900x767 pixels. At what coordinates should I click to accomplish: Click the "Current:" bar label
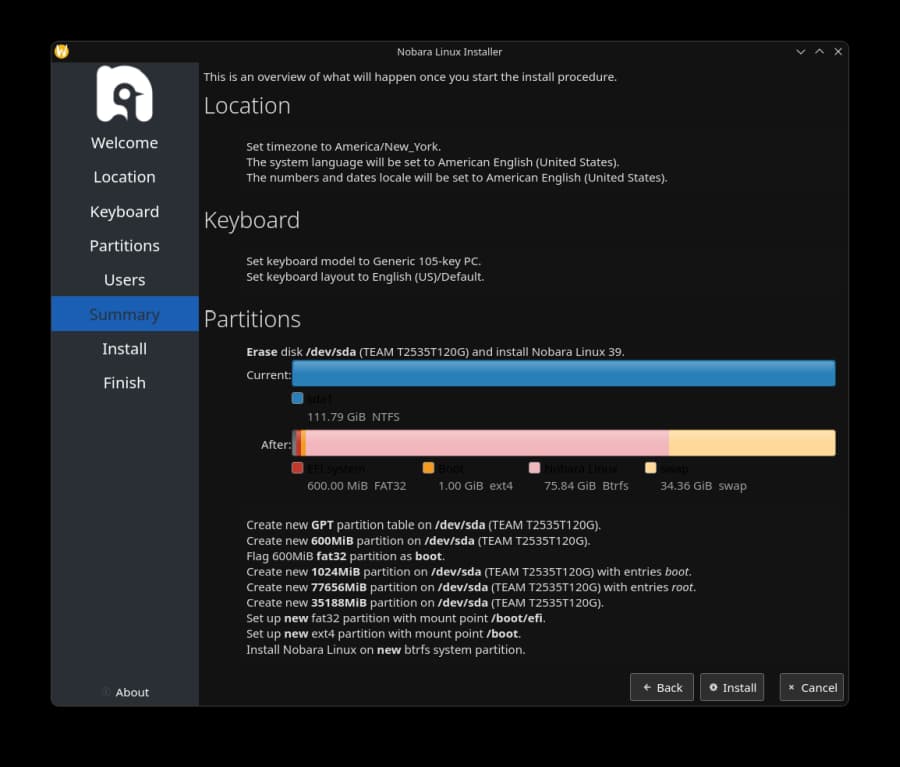pos(269,375)
